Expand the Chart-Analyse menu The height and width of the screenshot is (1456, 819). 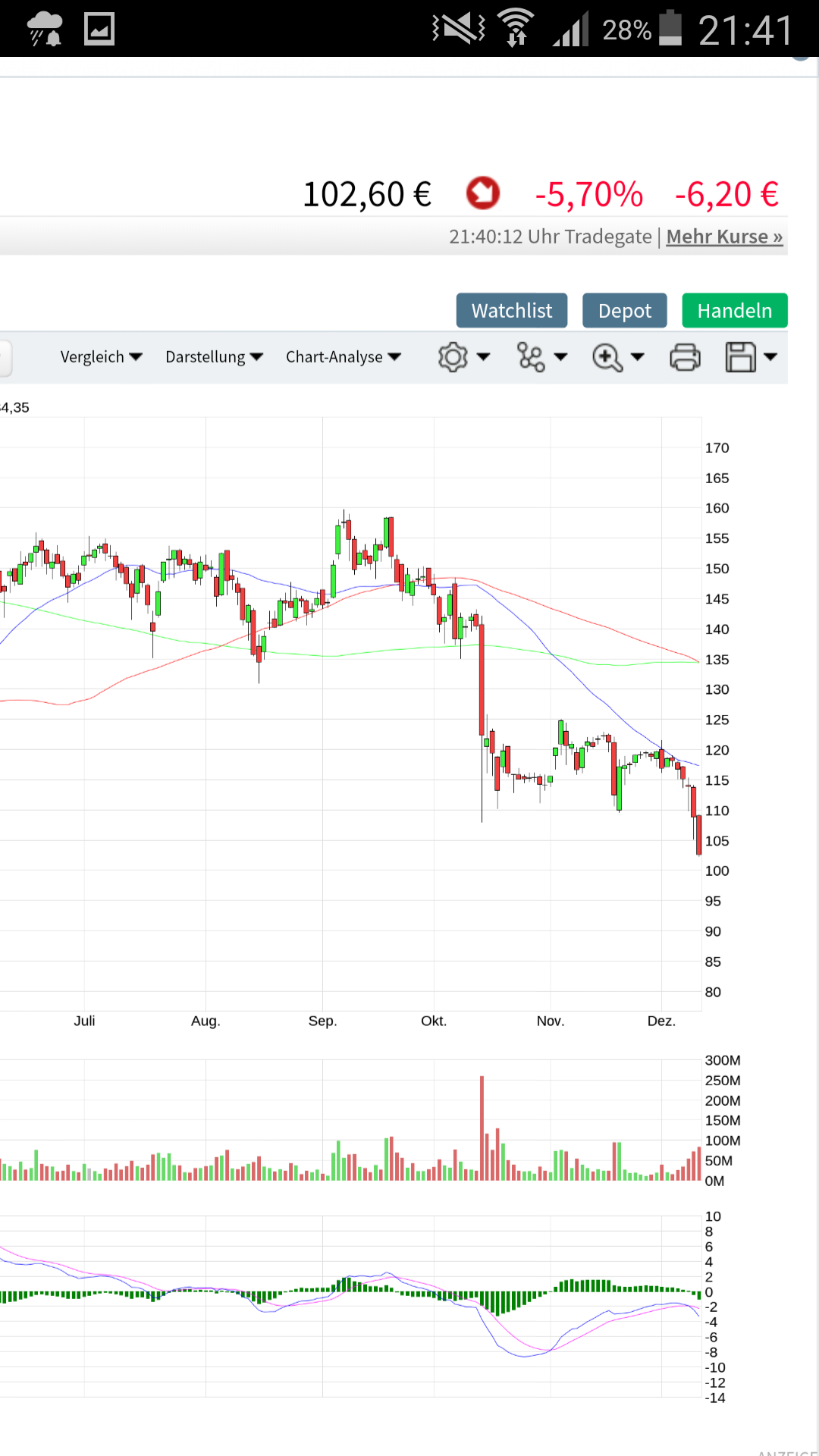(x=343, y=357)
